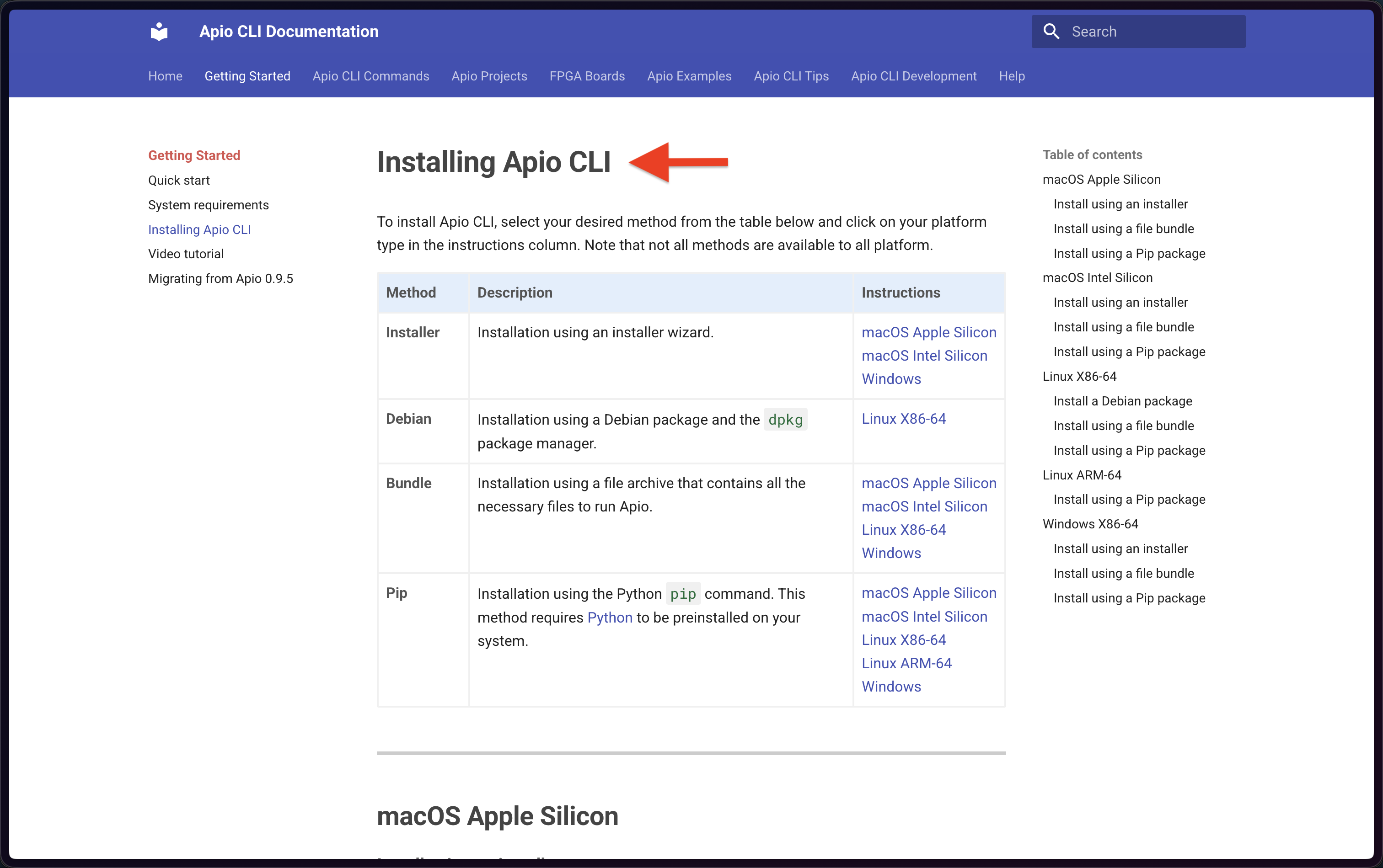Jump to Linux X86-64 in table of contents

(x=1079, y=377)
